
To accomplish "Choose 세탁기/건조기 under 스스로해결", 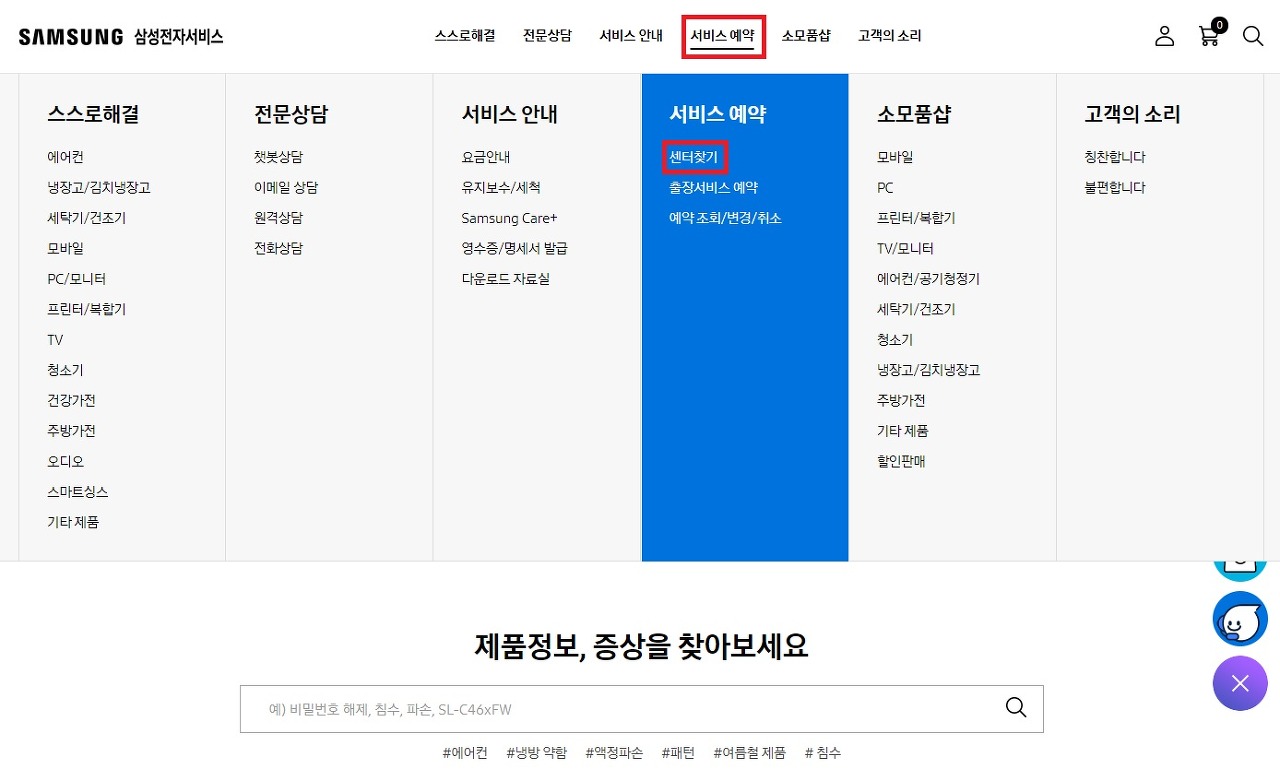I will [x=86, y=218].
